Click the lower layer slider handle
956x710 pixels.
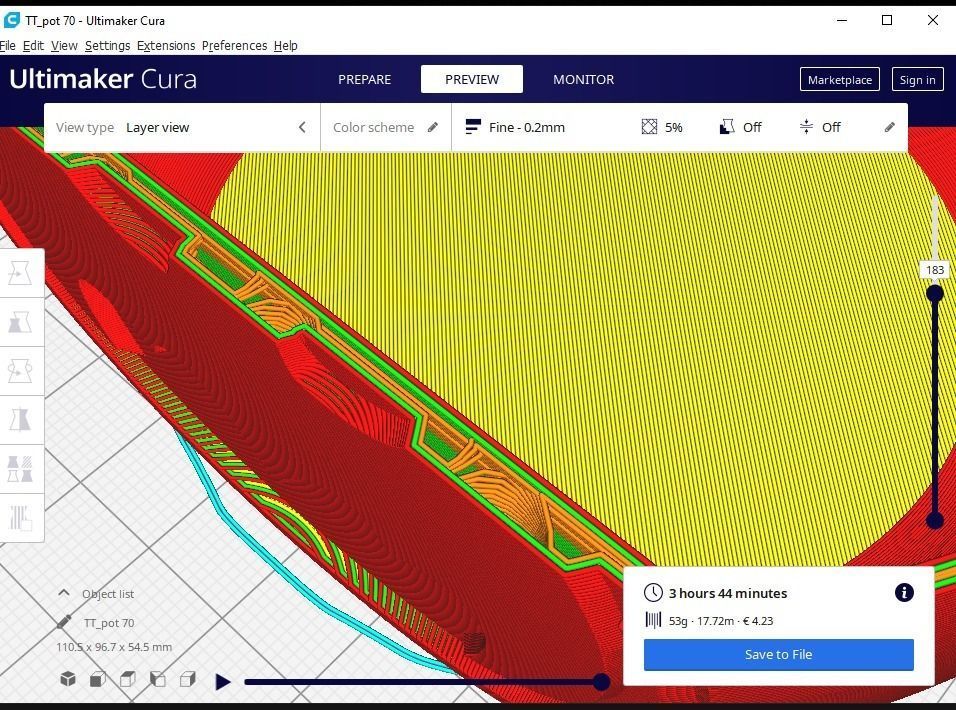pos(935,520)
